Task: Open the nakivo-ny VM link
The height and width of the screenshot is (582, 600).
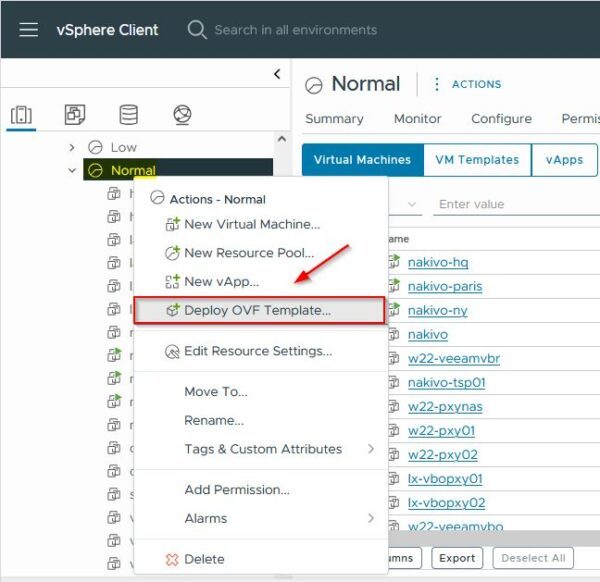Action: coord(437,311)
